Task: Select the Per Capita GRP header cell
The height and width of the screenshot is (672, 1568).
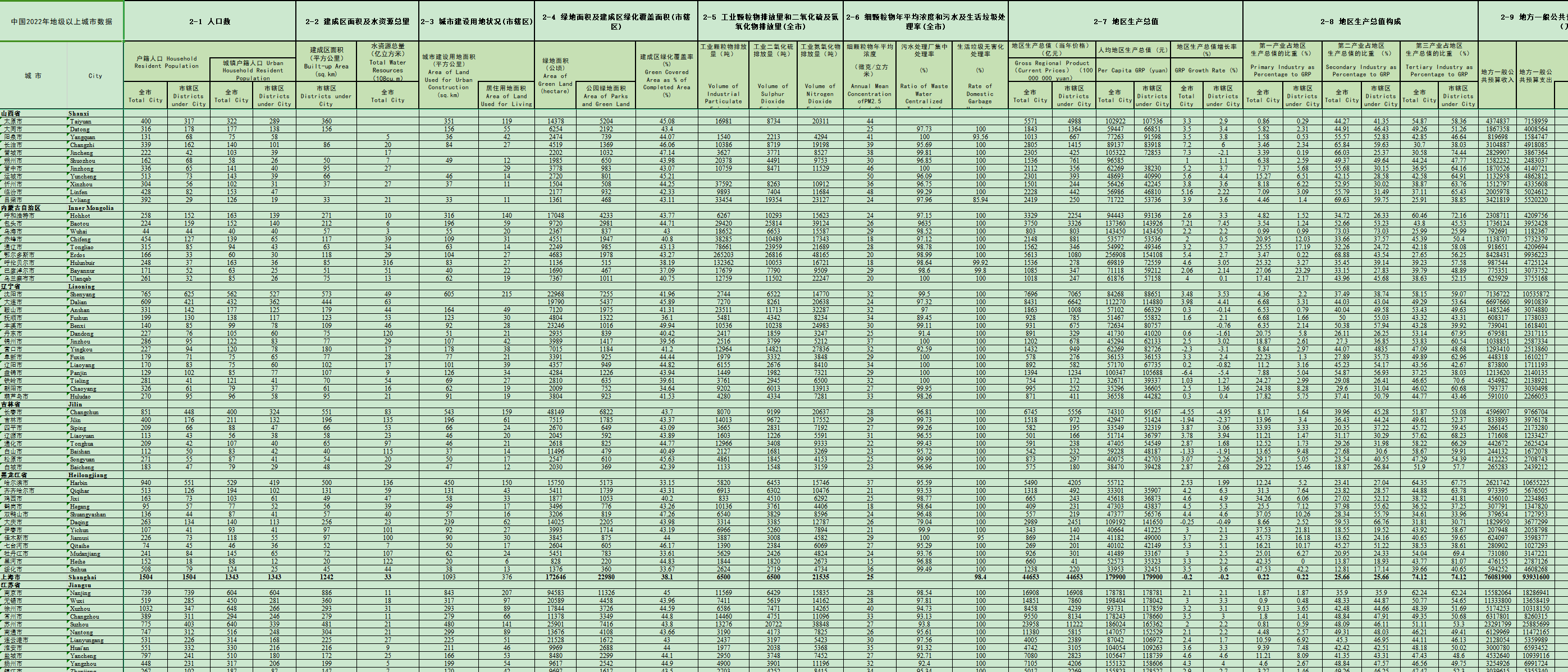Action: point(1133,70)
